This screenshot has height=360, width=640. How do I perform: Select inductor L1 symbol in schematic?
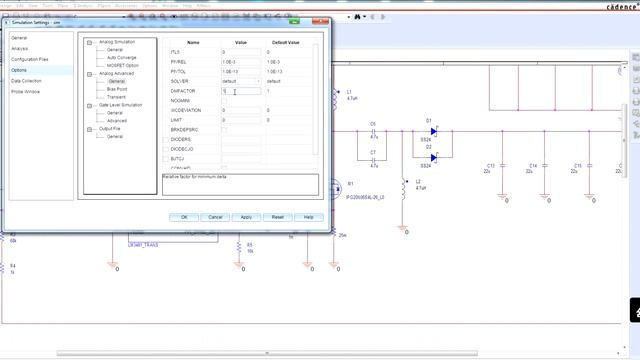(336, 100)
